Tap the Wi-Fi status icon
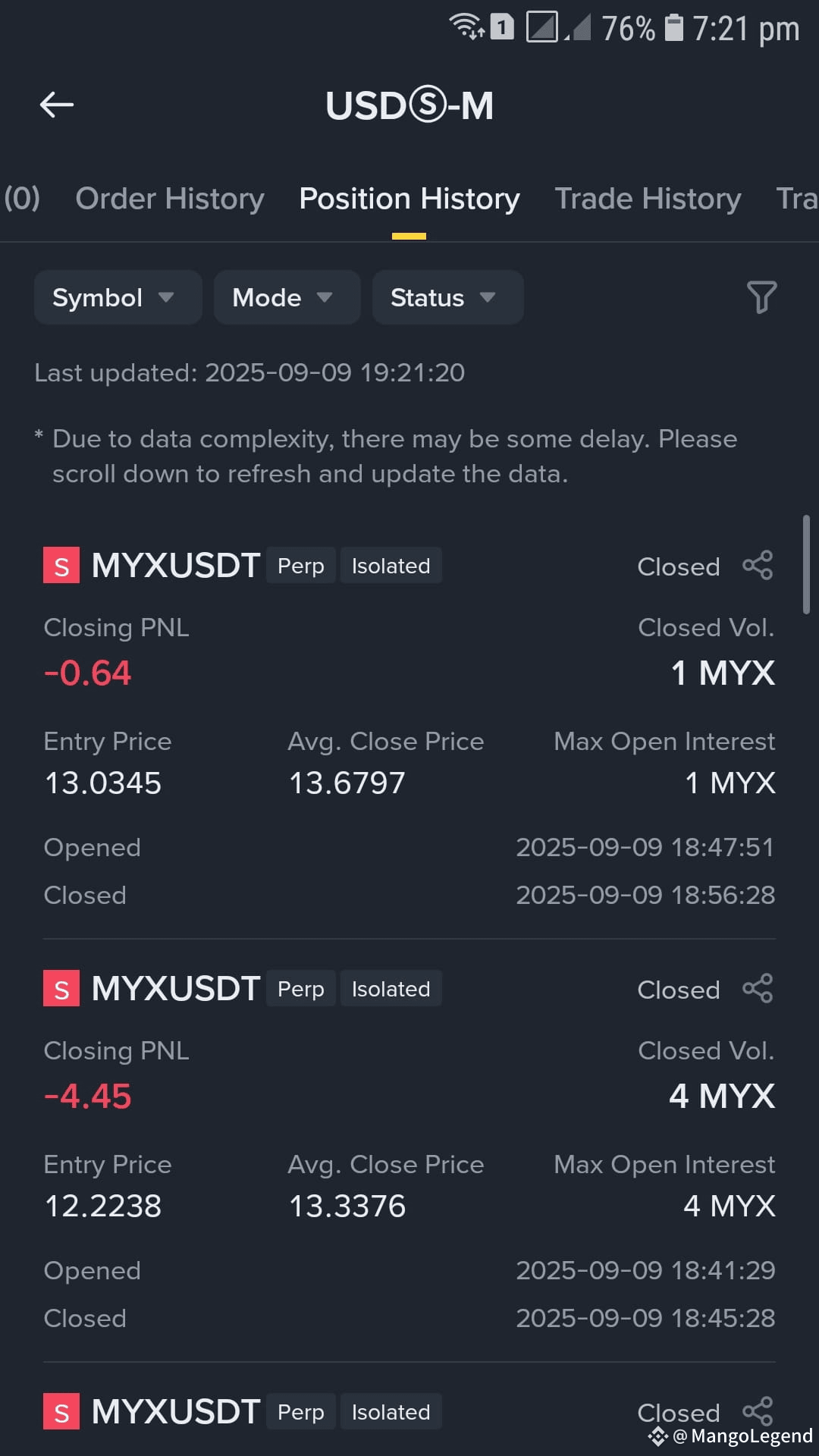The height and width of the screenshot is (1456, 819). pyautogui.click(x=467, y=27)
